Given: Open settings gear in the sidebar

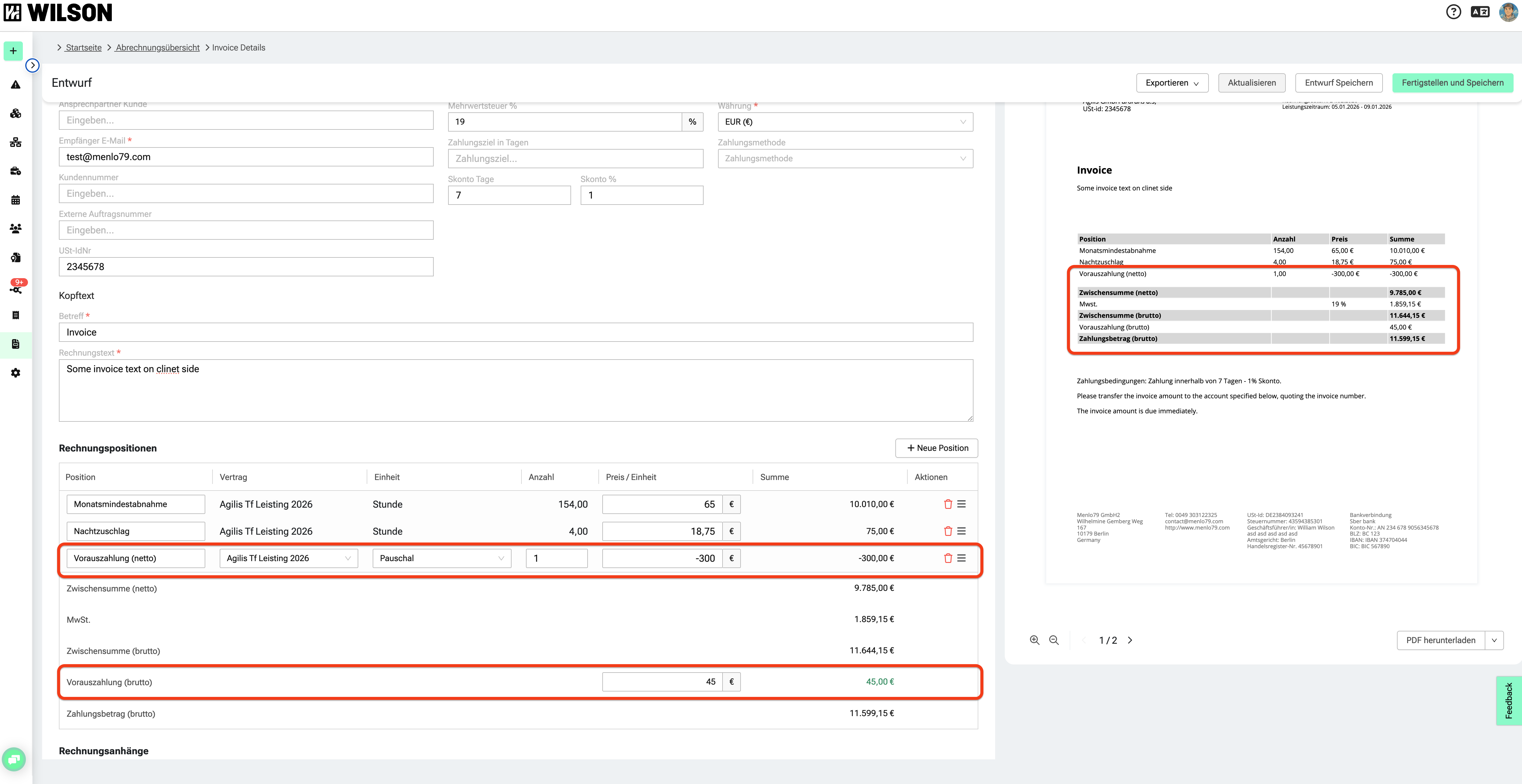Looking at the screenshot, I should (x=16, y=373).
